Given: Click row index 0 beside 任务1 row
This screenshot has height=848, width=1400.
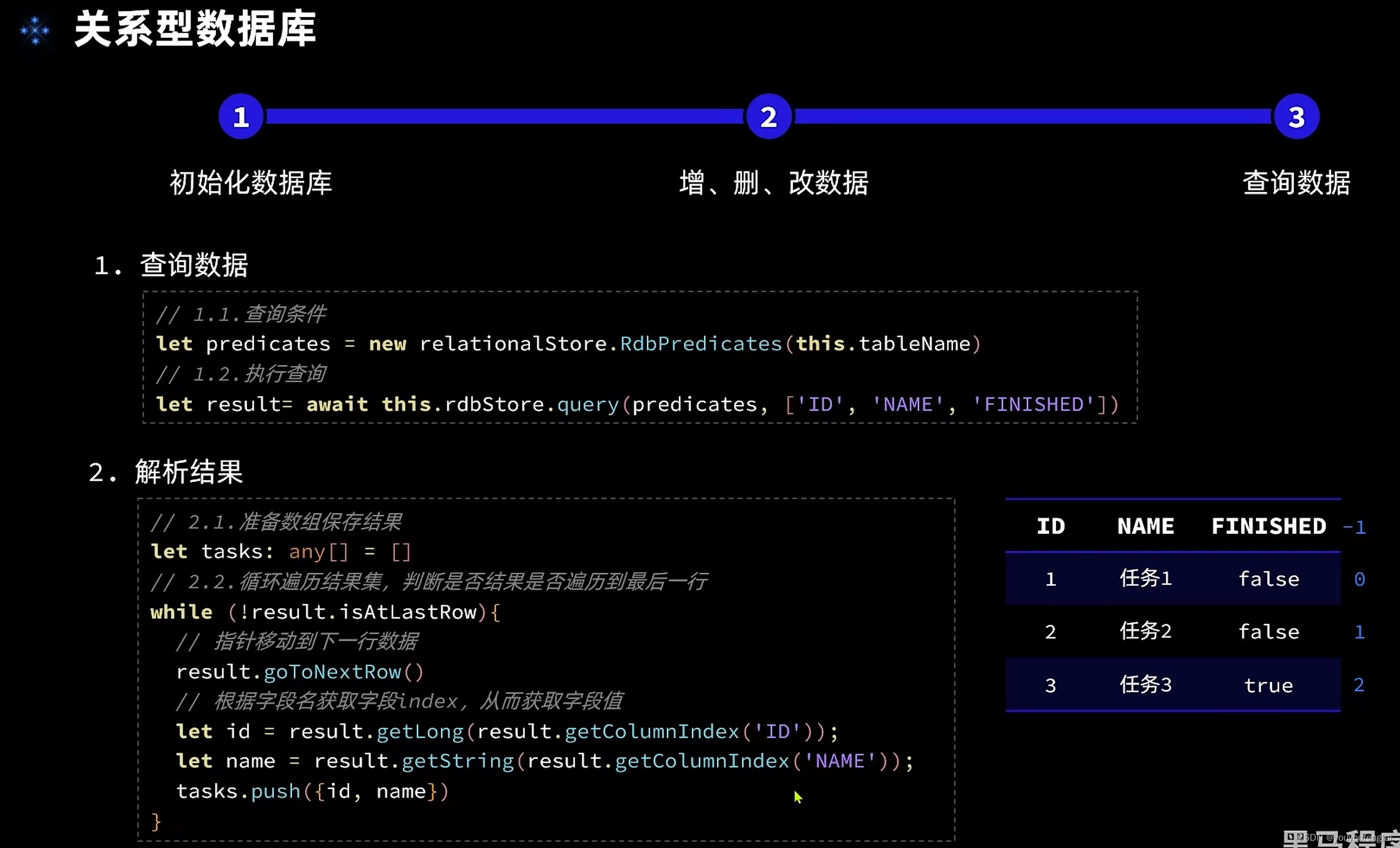Looking at the screenshot, I should (x=1360, y=579).
